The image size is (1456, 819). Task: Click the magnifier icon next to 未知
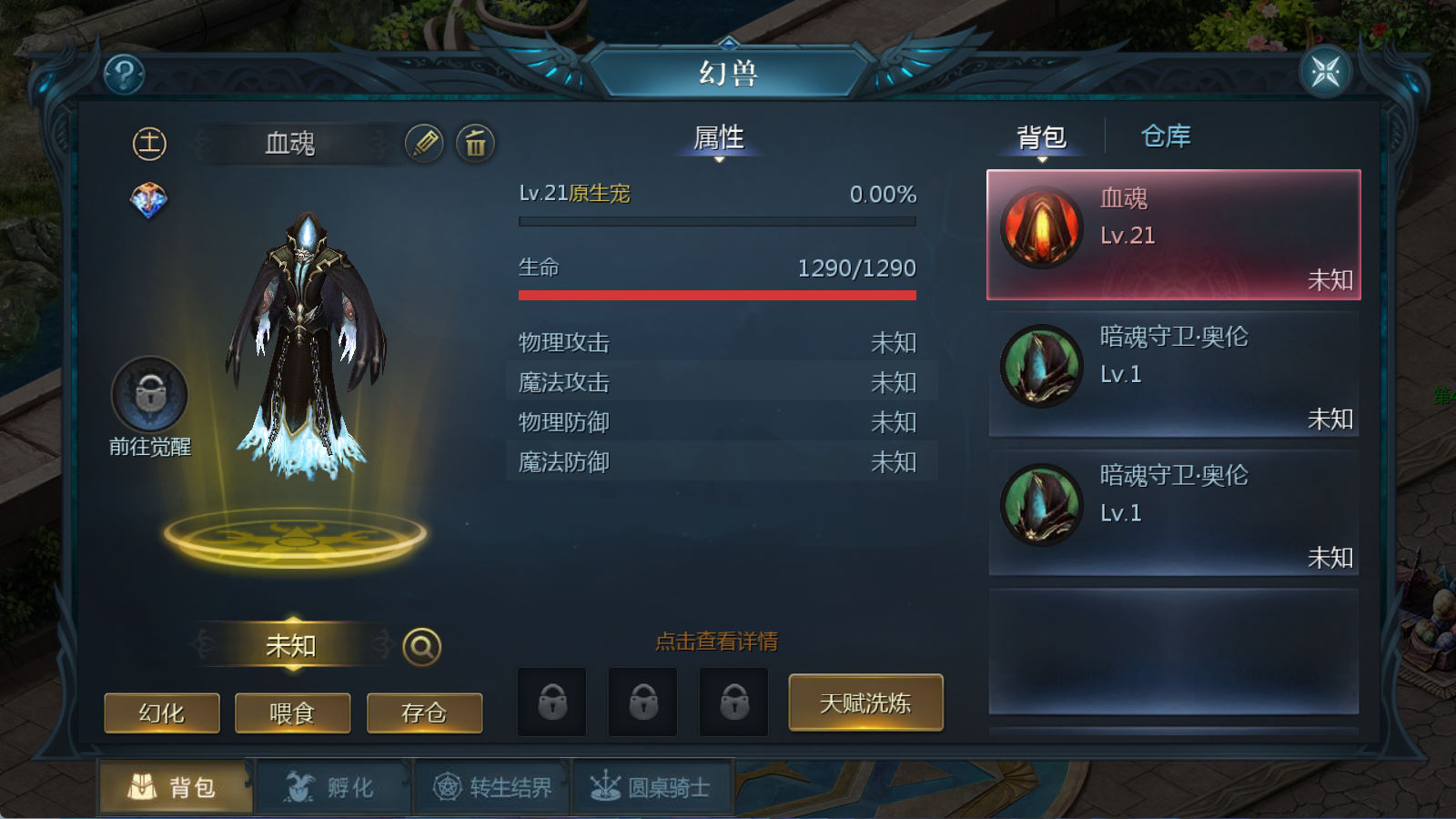click(421, 646)
